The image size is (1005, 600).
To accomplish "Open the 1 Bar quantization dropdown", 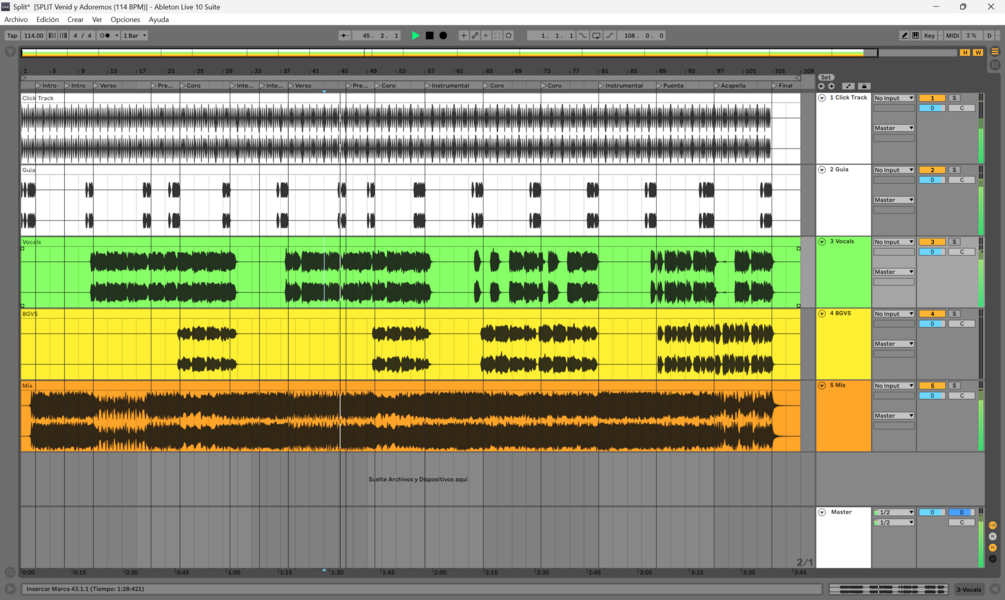I will (135, 36).
